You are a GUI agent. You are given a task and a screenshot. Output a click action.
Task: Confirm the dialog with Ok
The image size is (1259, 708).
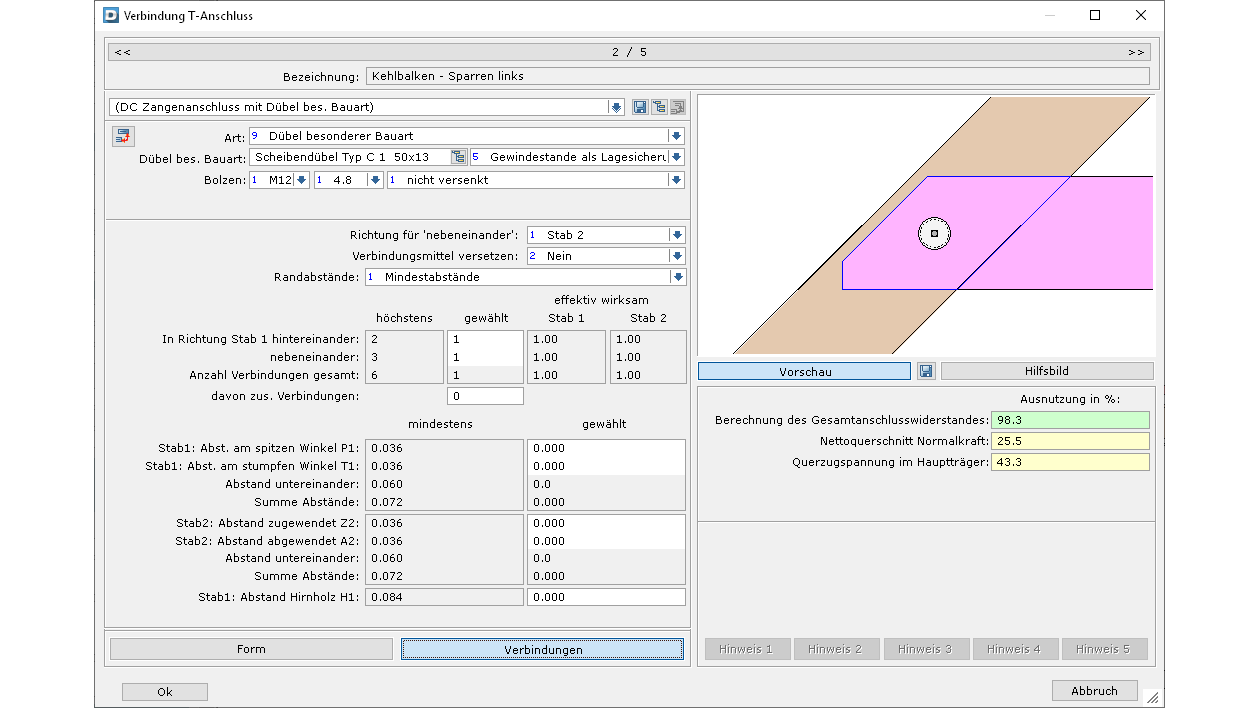(x=165, y=692)
